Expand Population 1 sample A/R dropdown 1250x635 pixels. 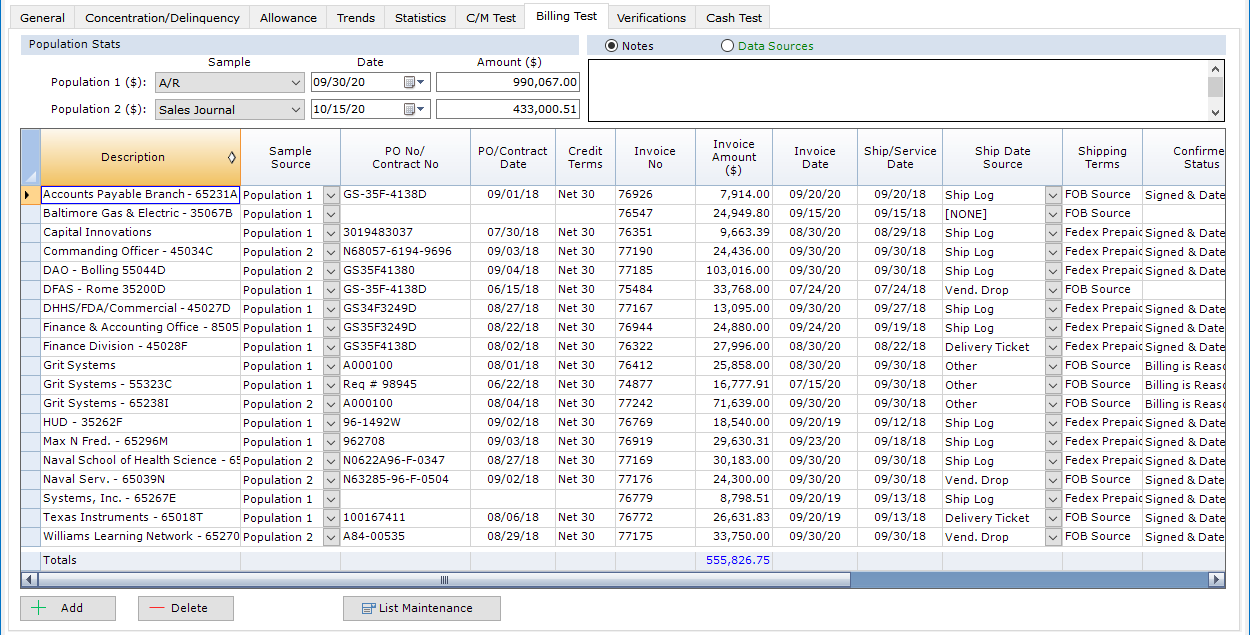pyautogui.click(x=295, y=83)
